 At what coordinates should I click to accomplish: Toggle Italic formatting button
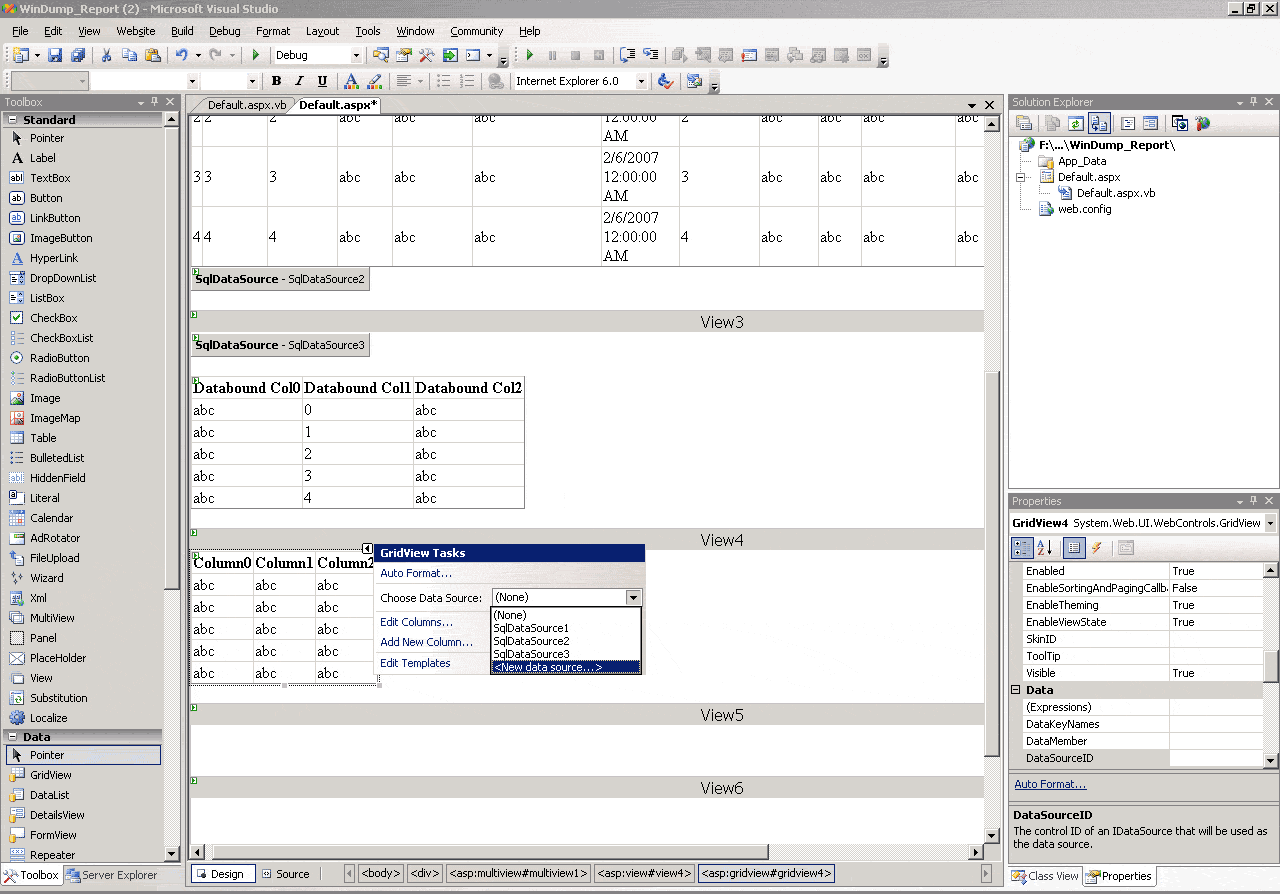(x=299, y=82)
